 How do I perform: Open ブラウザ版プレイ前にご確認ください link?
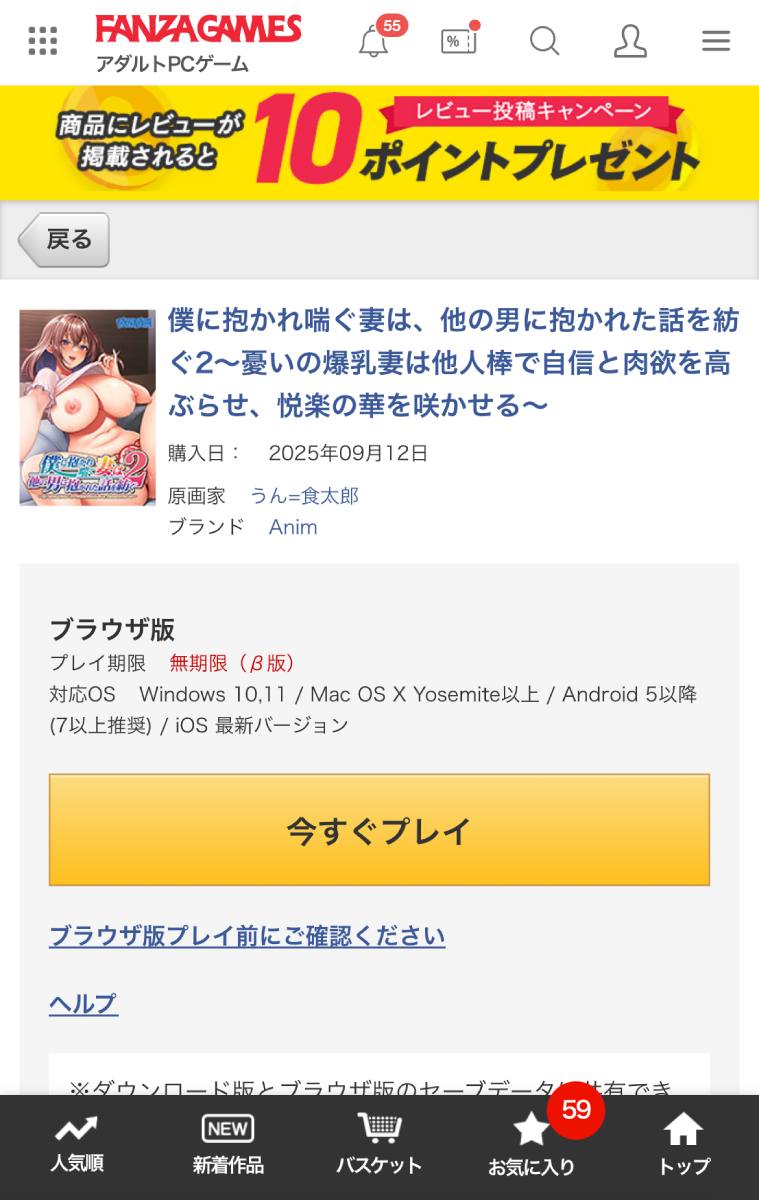247,936
